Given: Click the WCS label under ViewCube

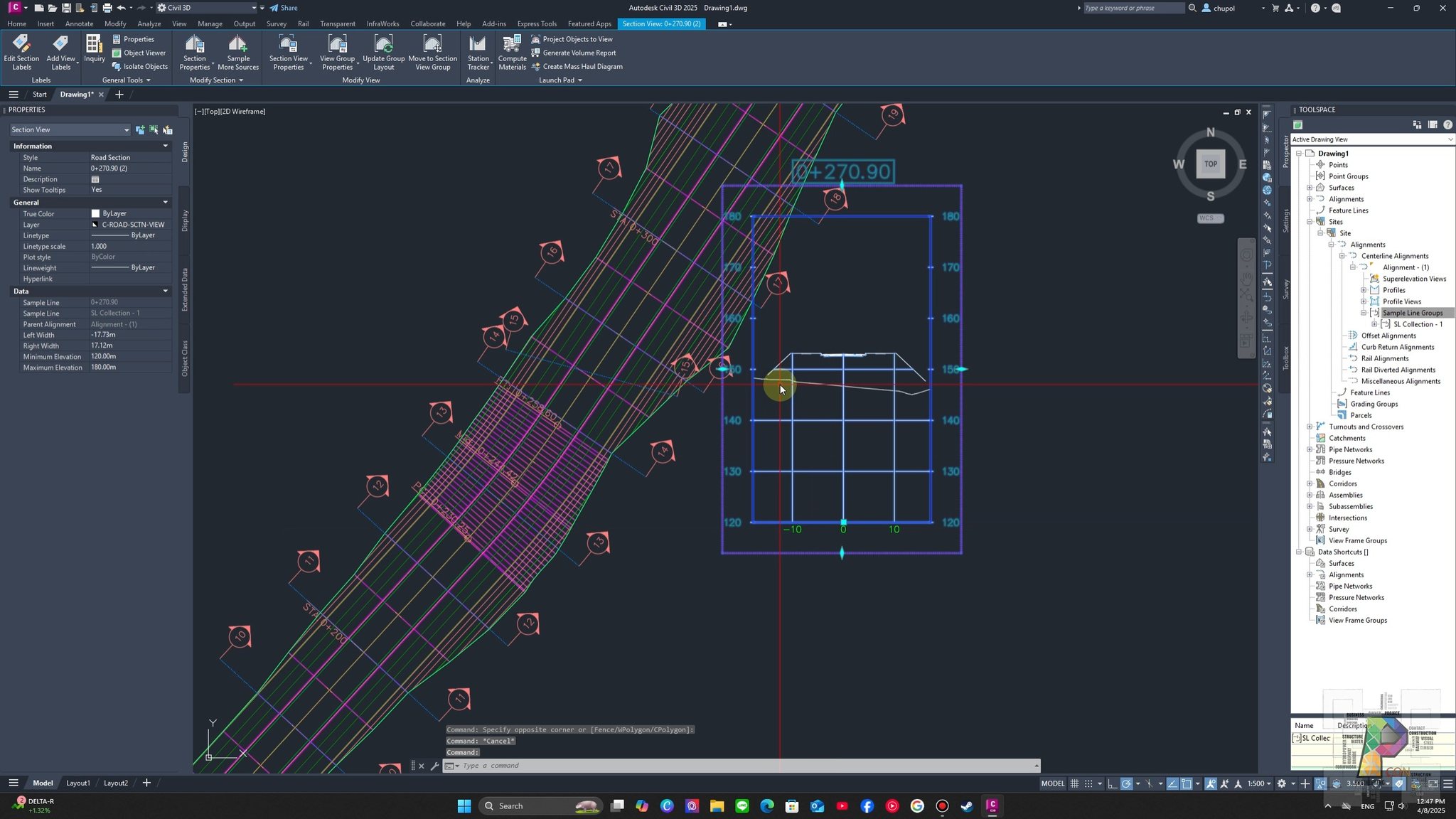Looking at the screenshot, I should tap(1210, 218).
